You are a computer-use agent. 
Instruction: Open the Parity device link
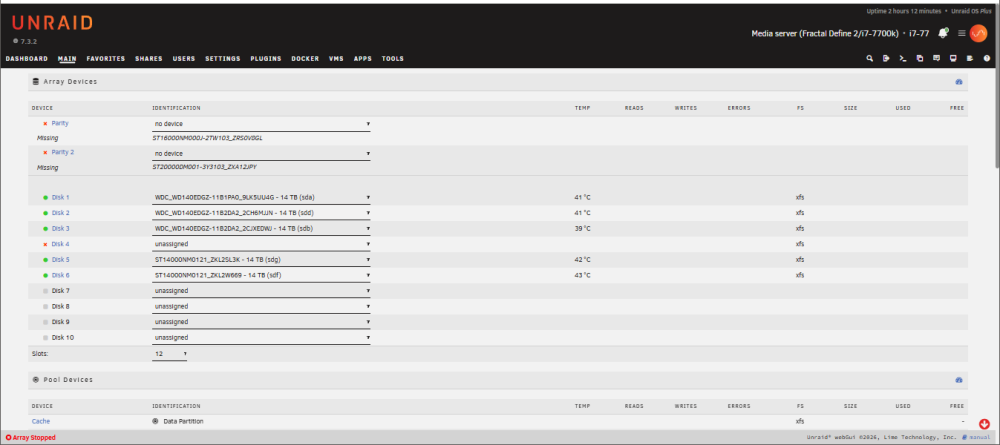pos(60,124)
